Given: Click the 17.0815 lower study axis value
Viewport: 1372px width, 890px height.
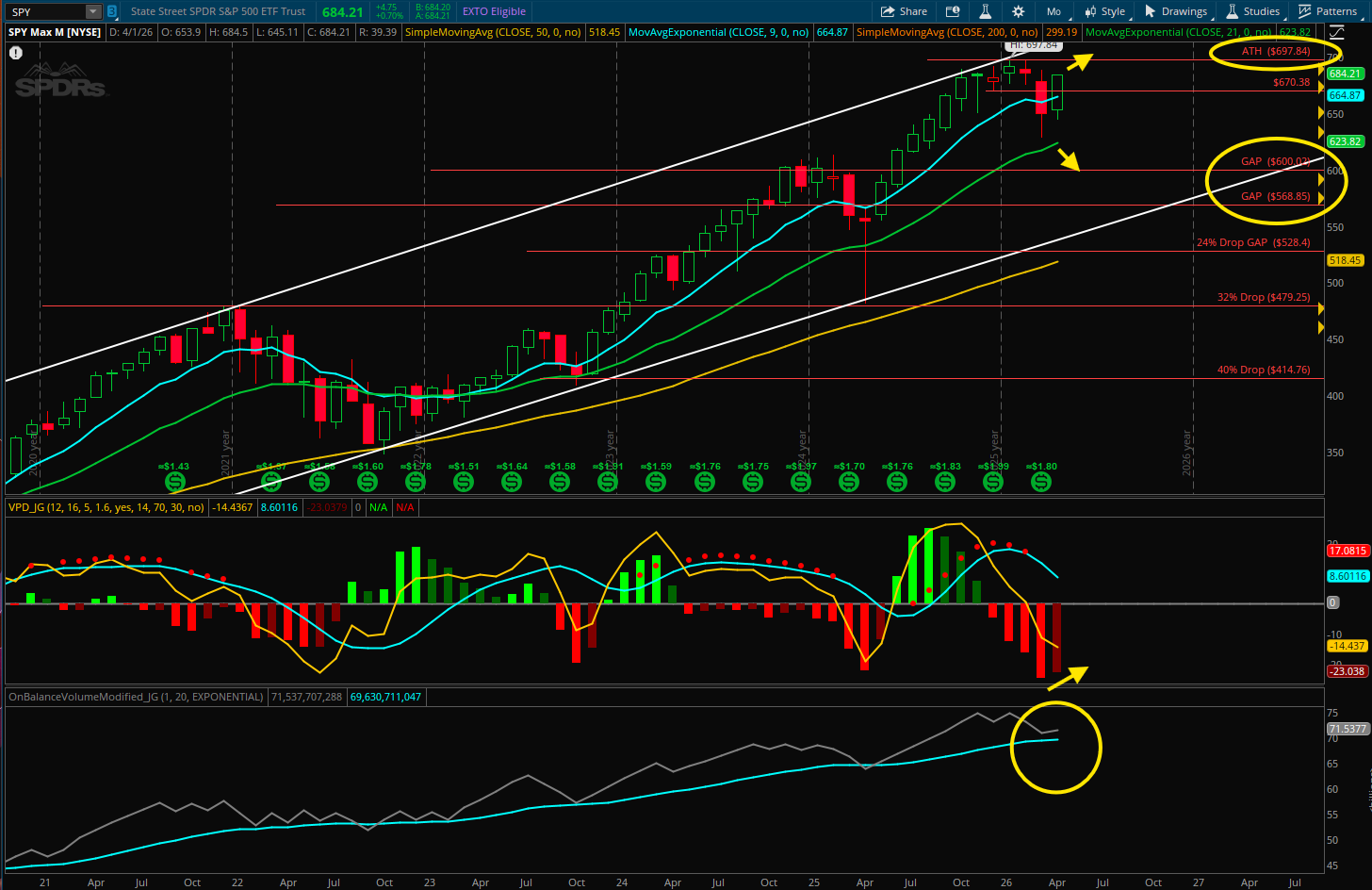Looking at the screenshot, I should click(x=1347, y=551).
